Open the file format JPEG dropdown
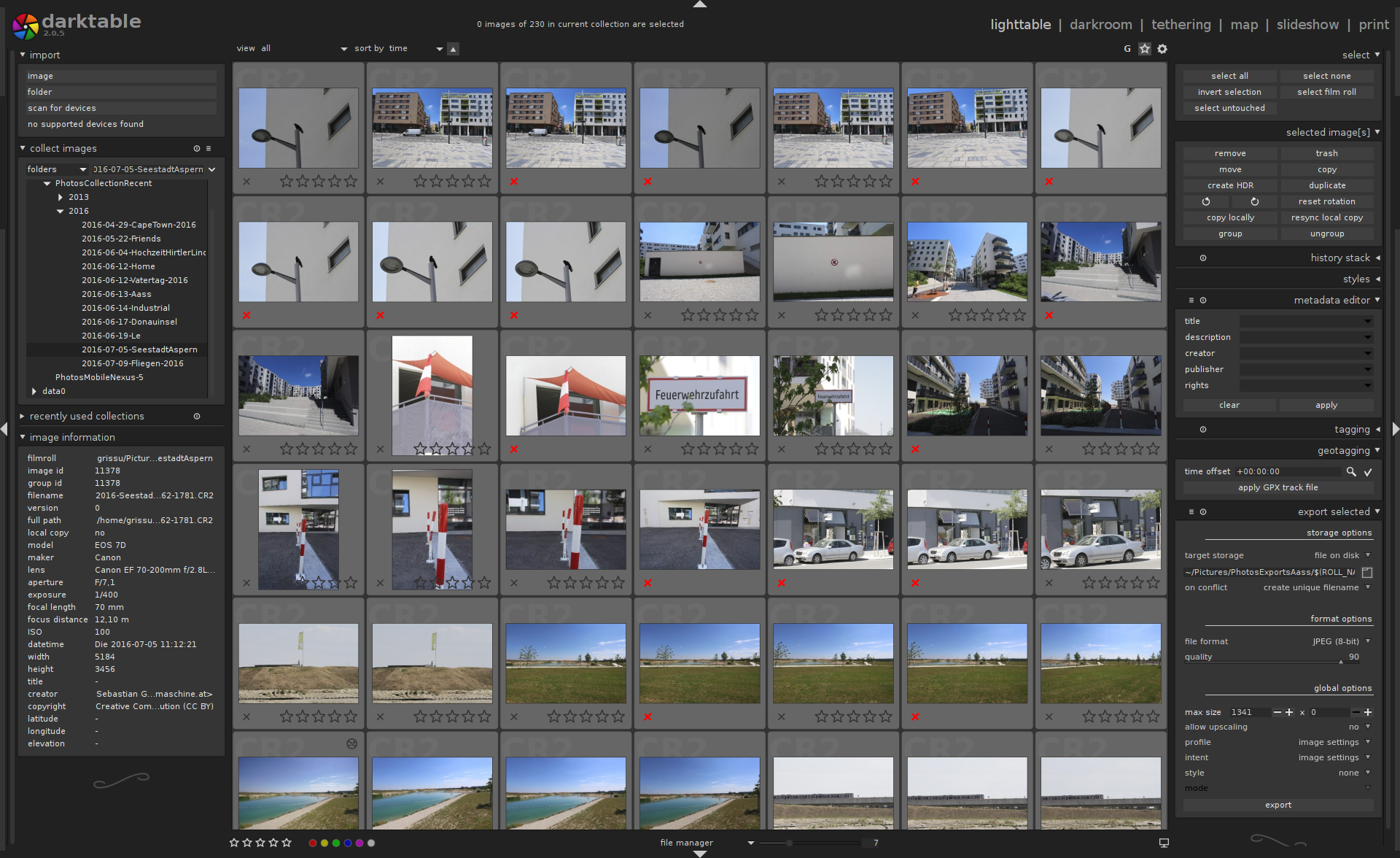The image size is (1400, 858). (x=1278, y=641)
